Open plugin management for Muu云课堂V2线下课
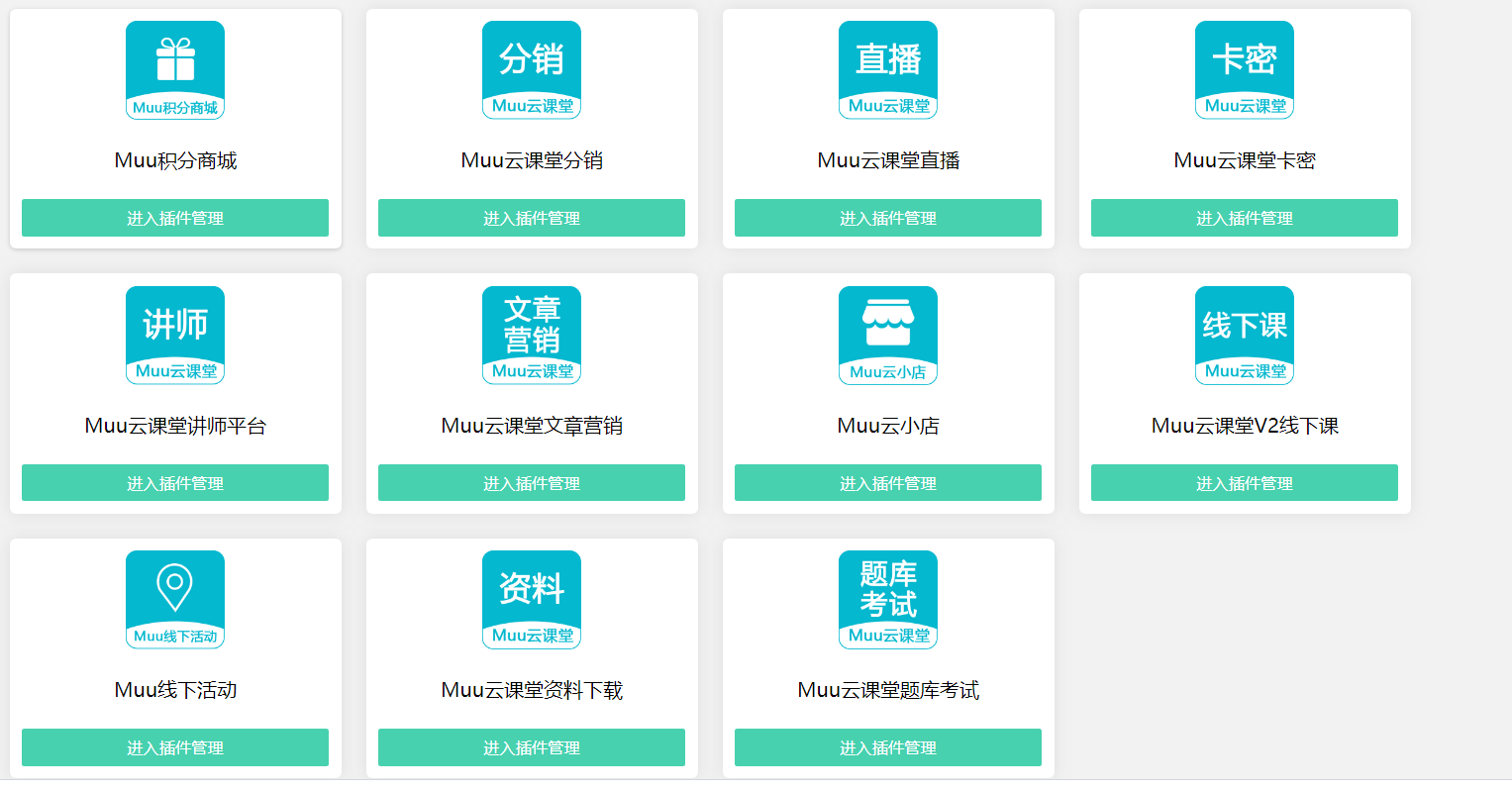The image size is (1512, 790). pos(1245,483)
